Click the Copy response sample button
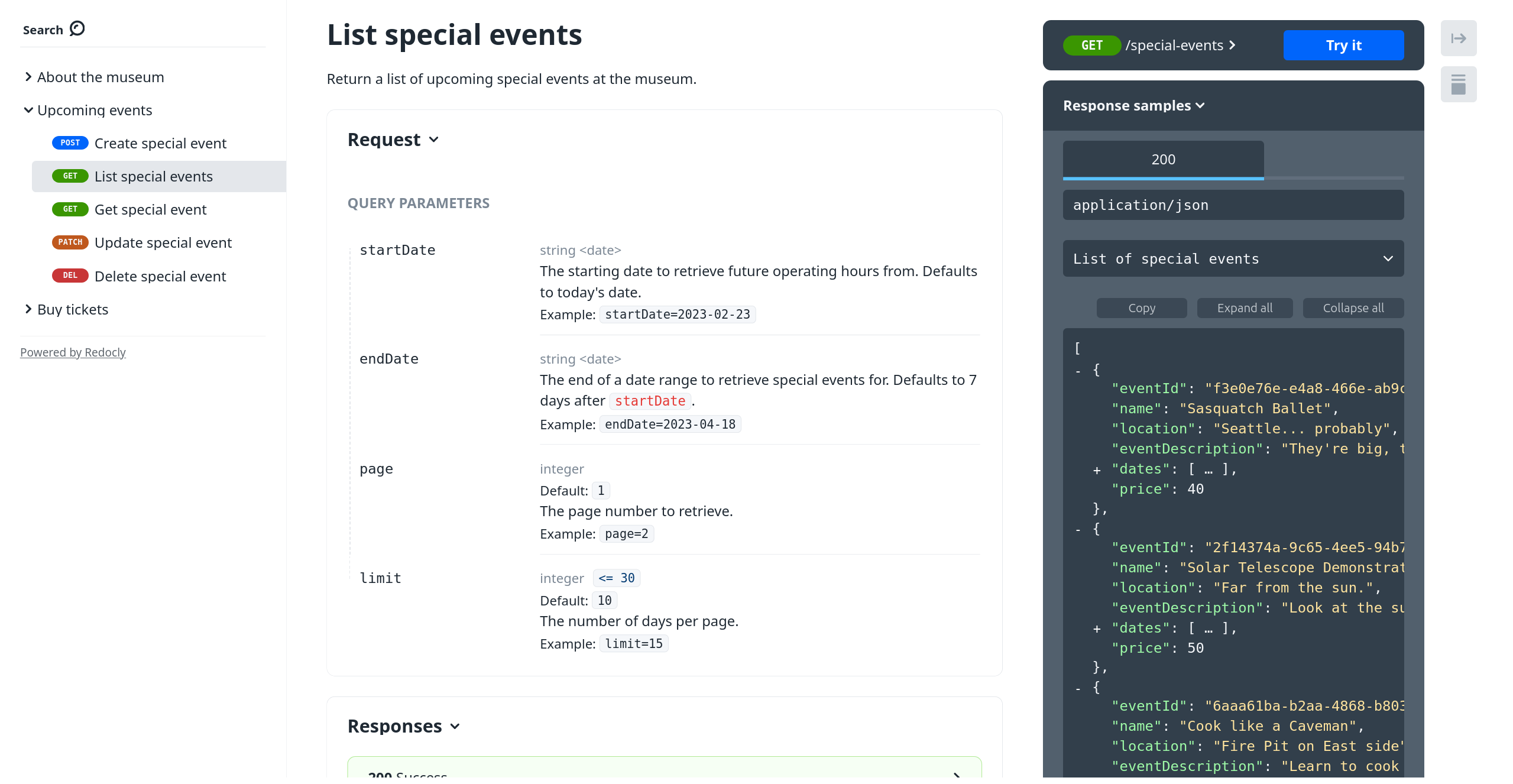1513x784 pixels. click(x=1141, y=308)
